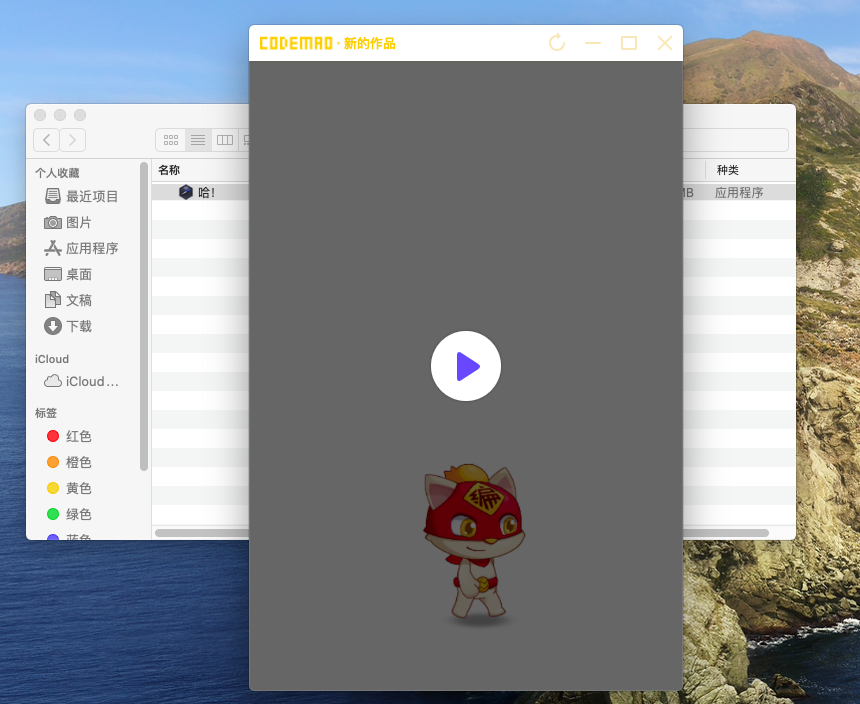Click the red-masked cat character sprite
This screenshot has width=860, height=704.
[474, 543]
